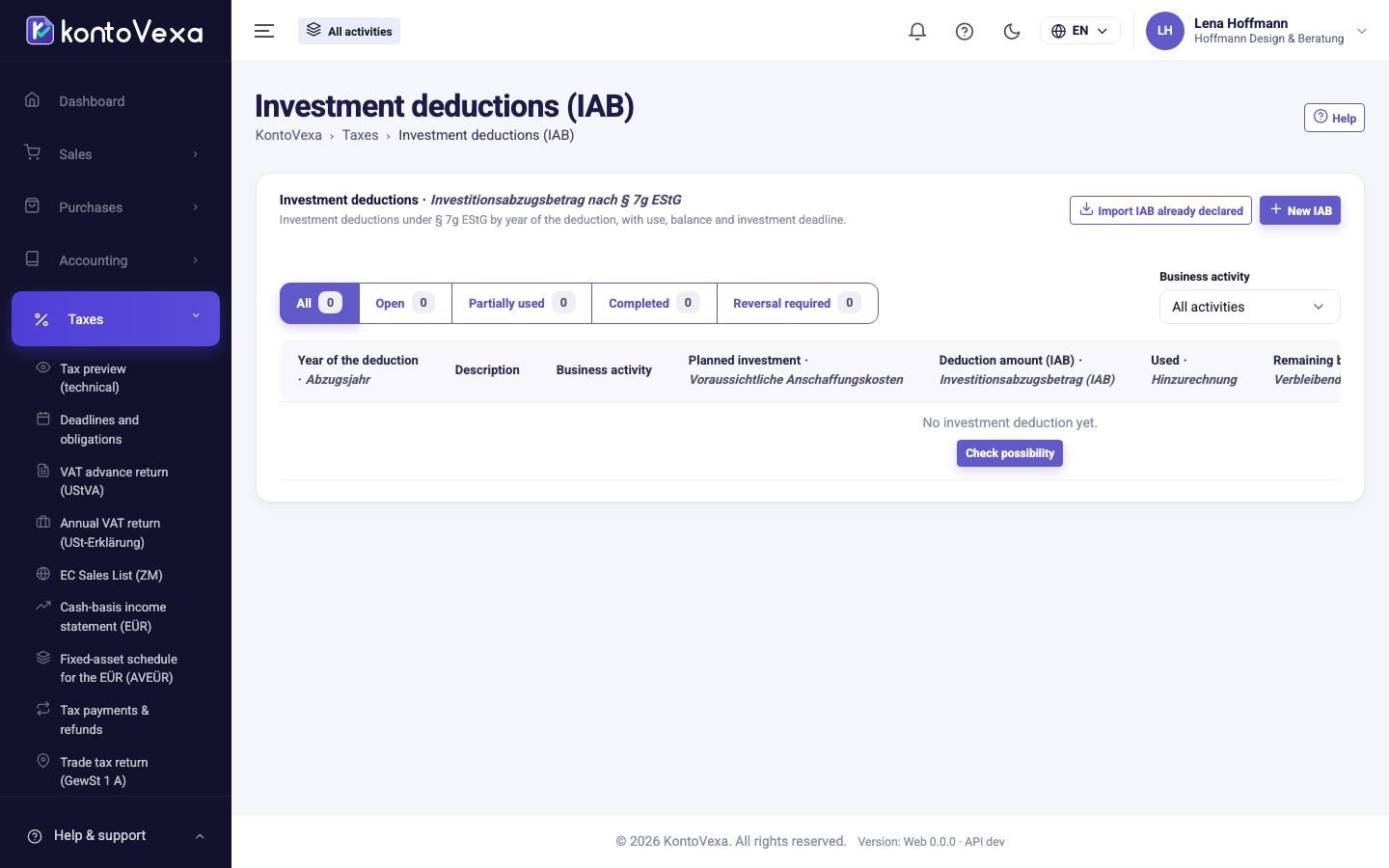Click Import IAB already declared
1389x868 pixels.
tap(1160, 210)
